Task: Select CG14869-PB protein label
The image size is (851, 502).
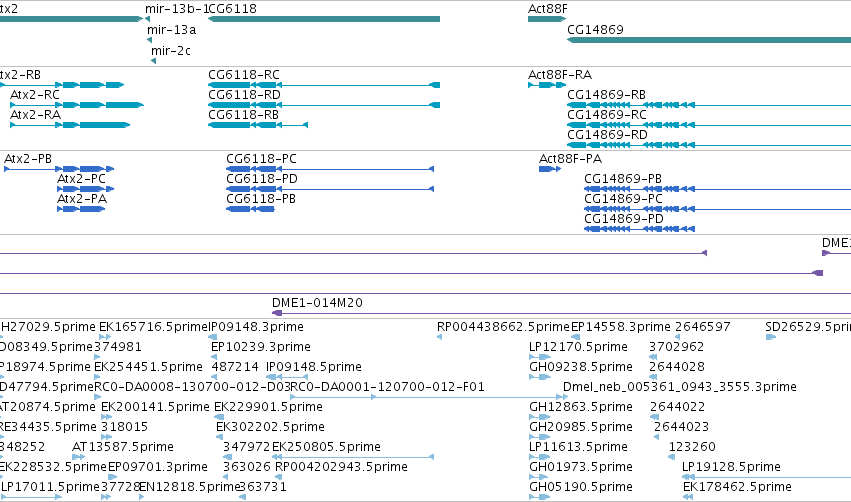Action: pos(623,179)
